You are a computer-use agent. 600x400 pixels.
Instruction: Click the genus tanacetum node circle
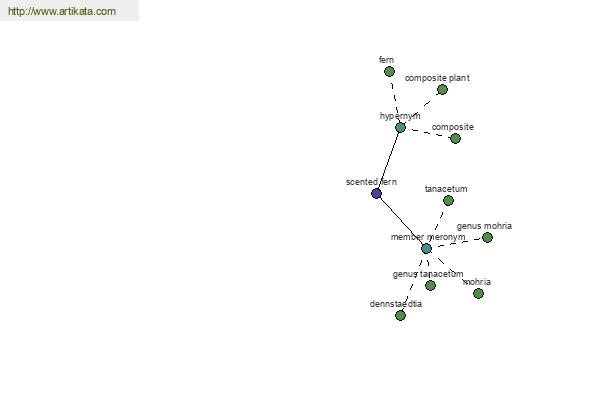point(430,285)
